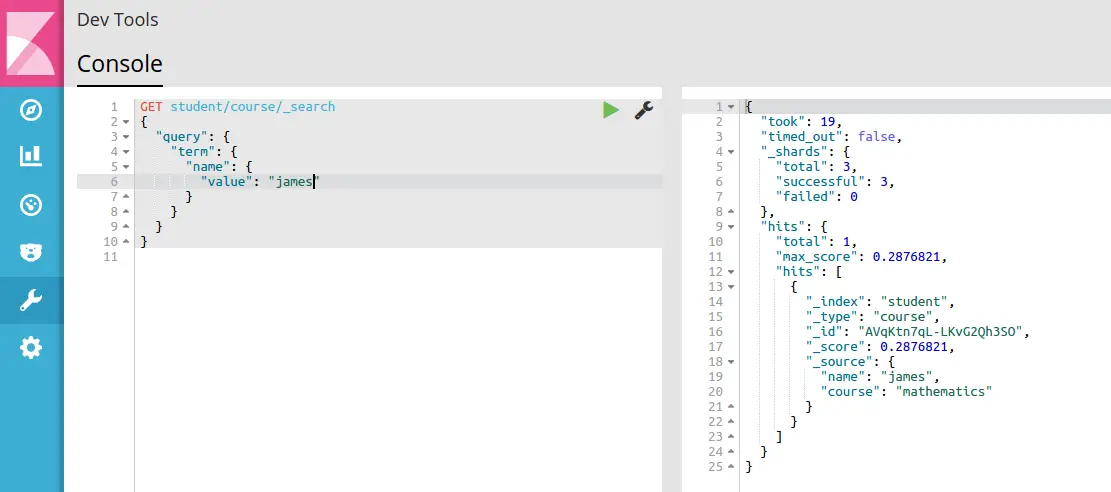Click the Kibana logo icon
The width and height of the screenshot is (1111, 492).
[x=31, y=43]
